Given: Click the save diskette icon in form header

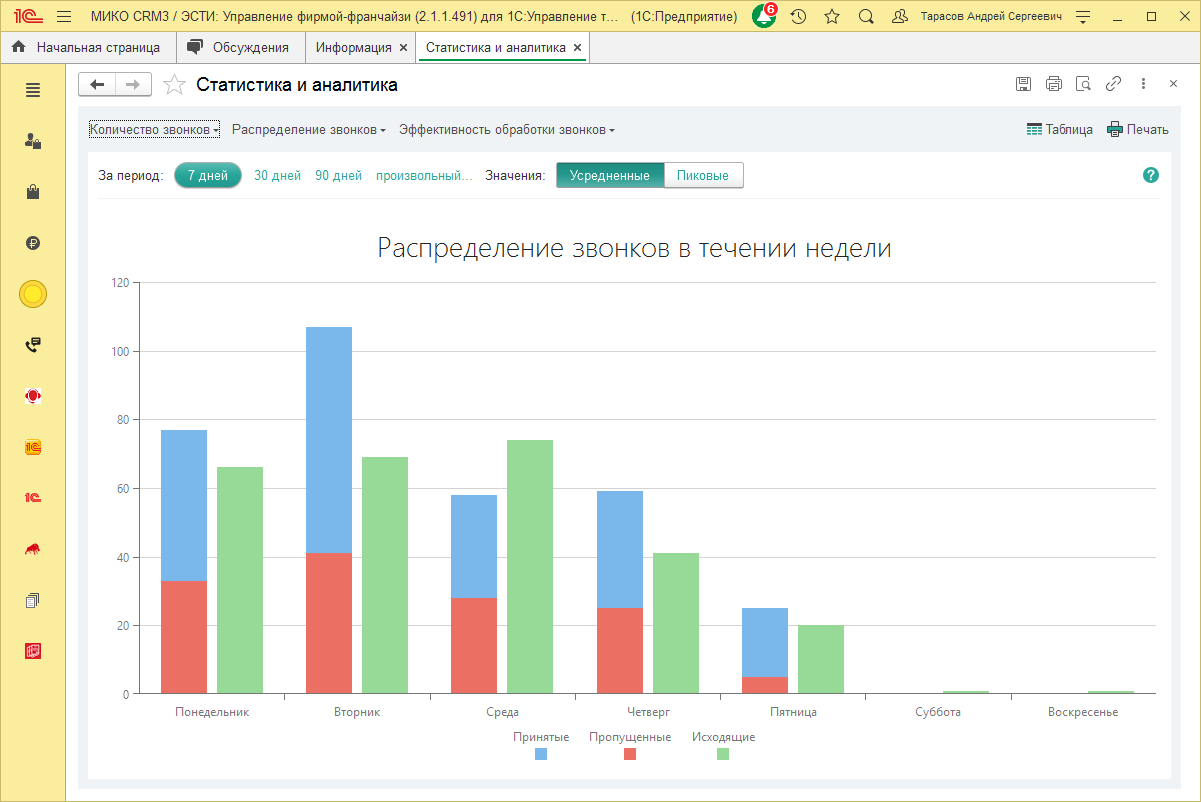Looking at the screenshot, I should 1023,84.
